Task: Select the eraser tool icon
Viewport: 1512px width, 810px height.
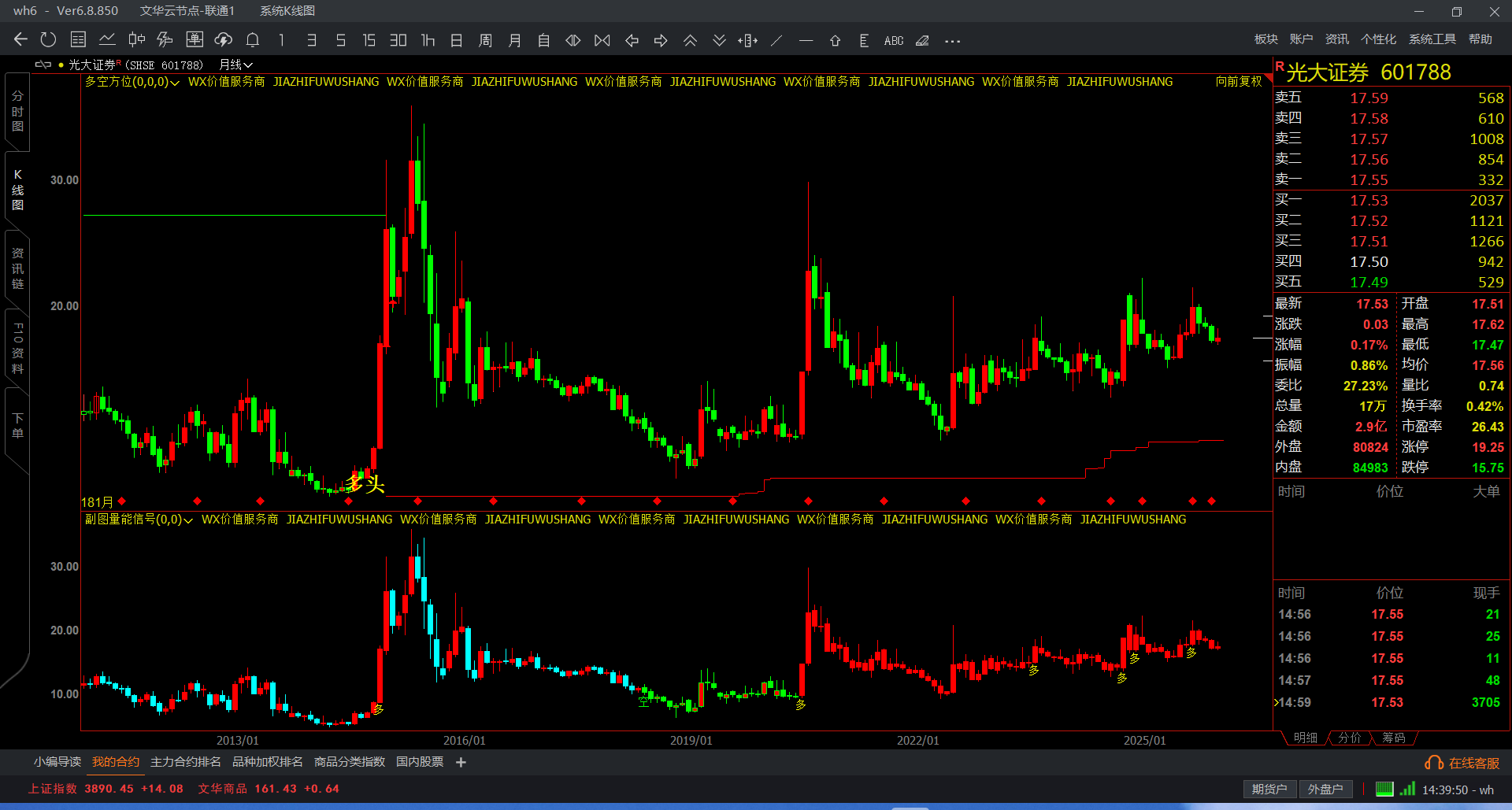Action: (x=922, y=39)
